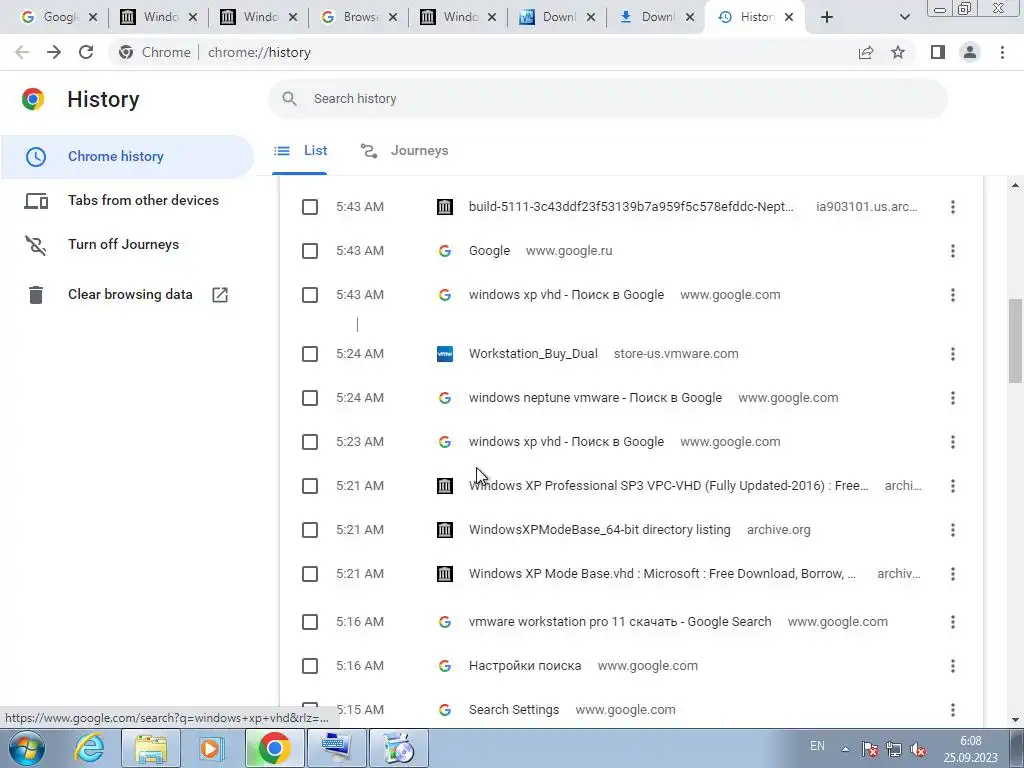Open Windows Media Player from taskbar
1024x768 pixels.
click(x=212, y=748)
